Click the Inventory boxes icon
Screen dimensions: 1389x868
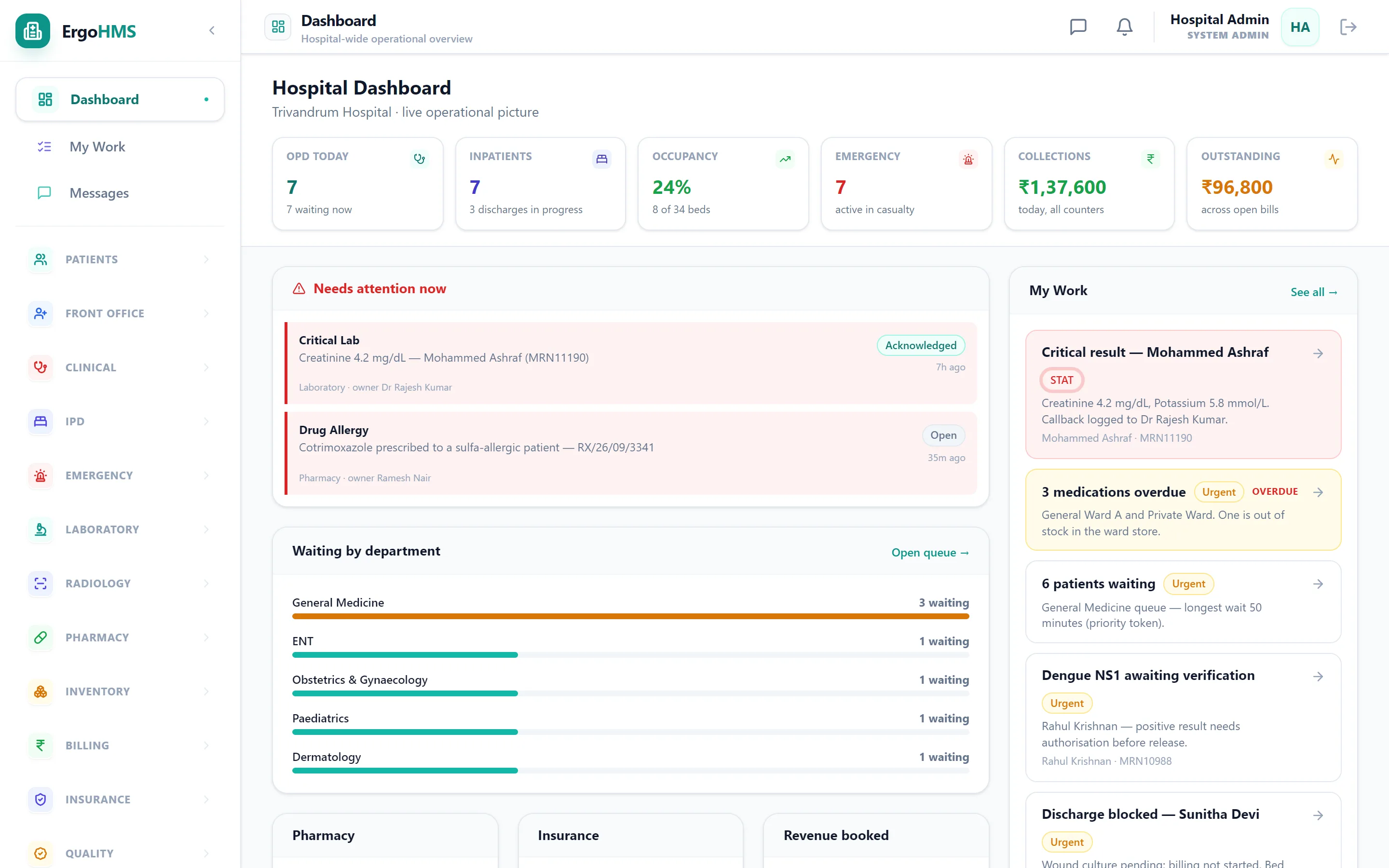pos(41,691)
